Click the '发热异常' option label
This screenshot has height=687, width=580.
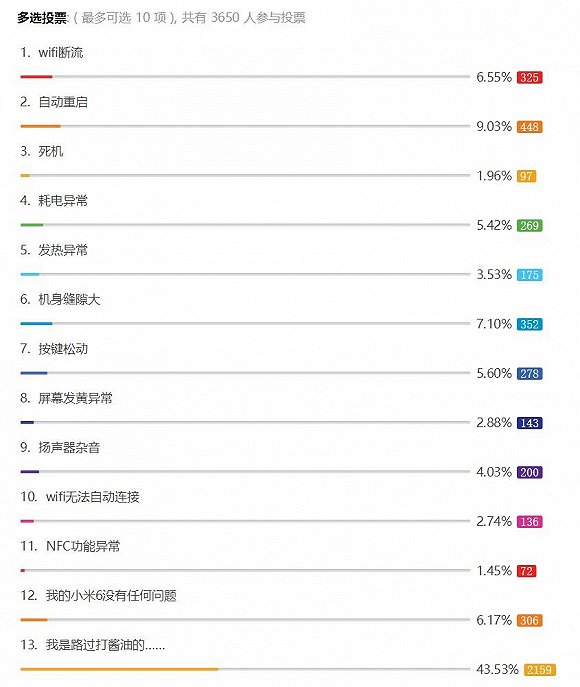tap(63, 250)
